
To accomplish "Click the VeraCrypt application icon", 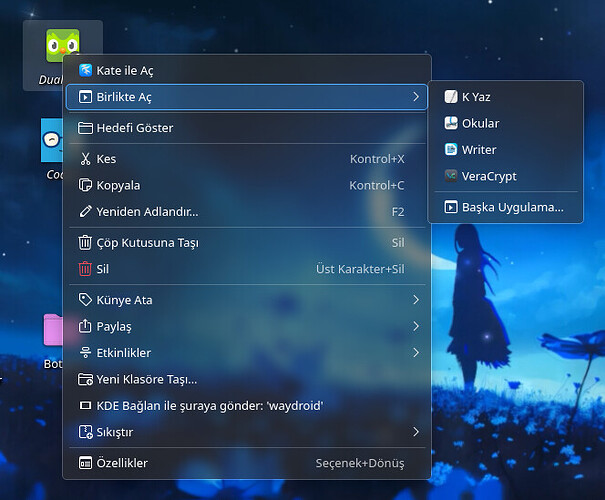I will pos(451,176).
